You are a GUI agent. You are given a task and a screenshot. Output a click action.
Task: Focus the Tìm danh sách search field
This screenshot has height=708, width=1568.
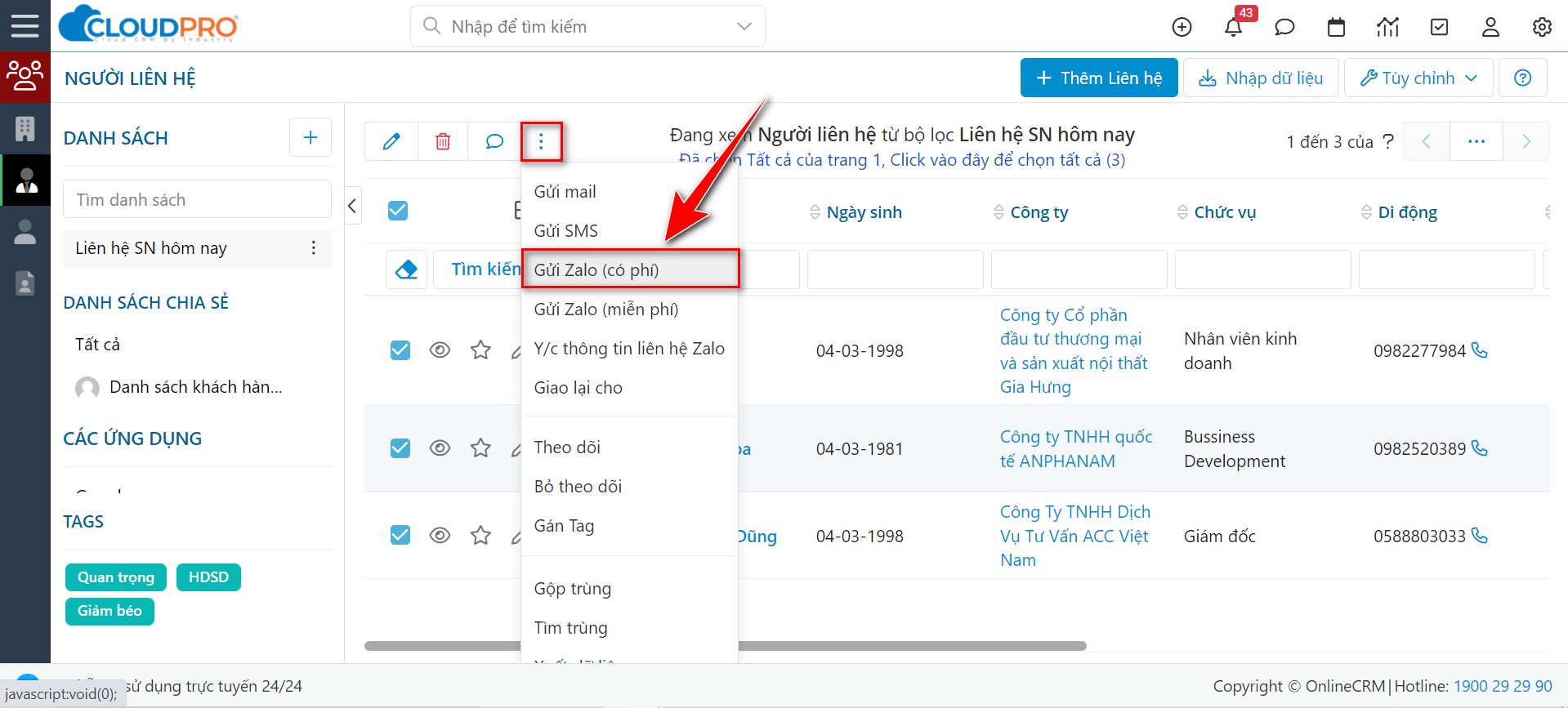197,199
